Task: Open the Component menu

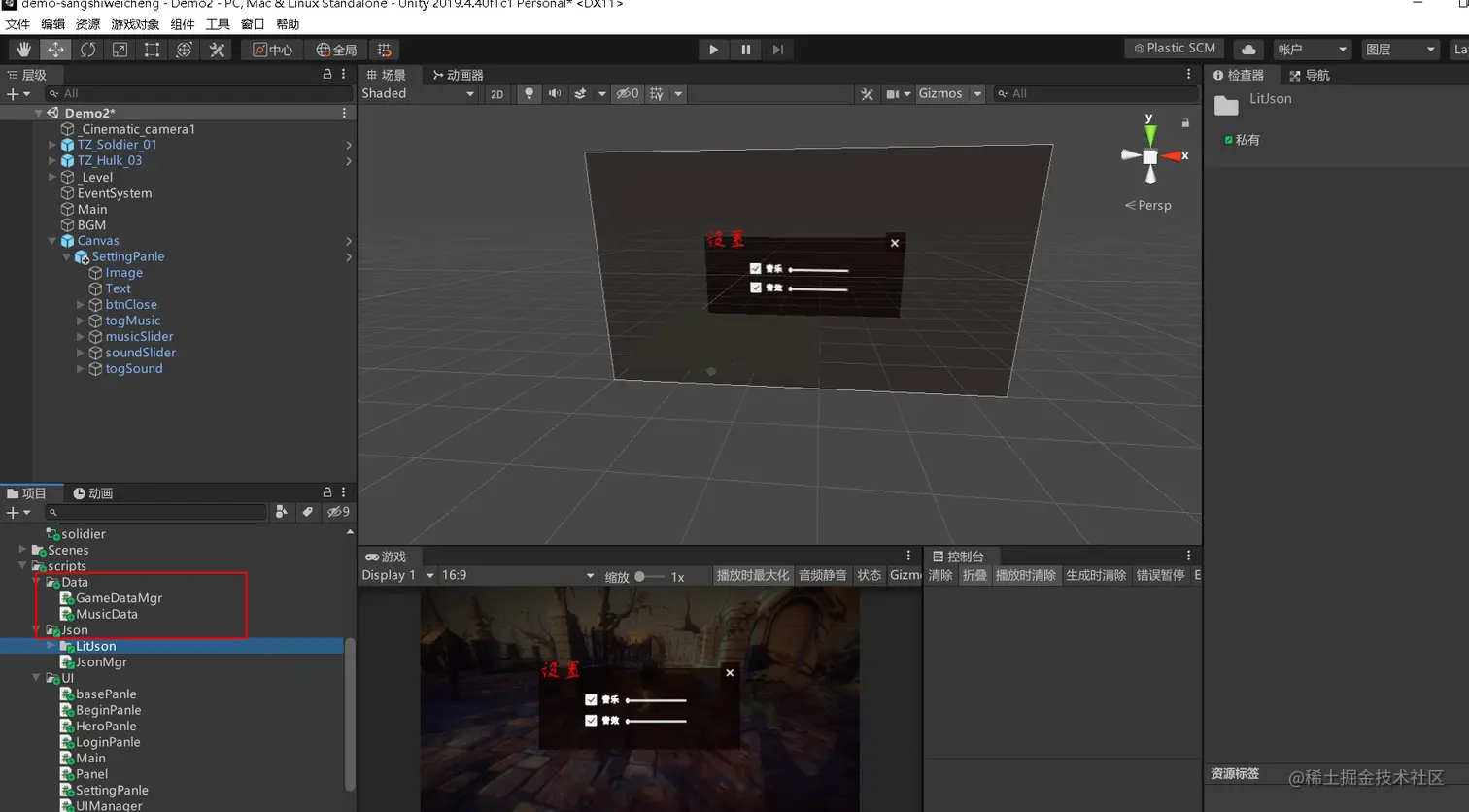Action: tap(183, 24)
